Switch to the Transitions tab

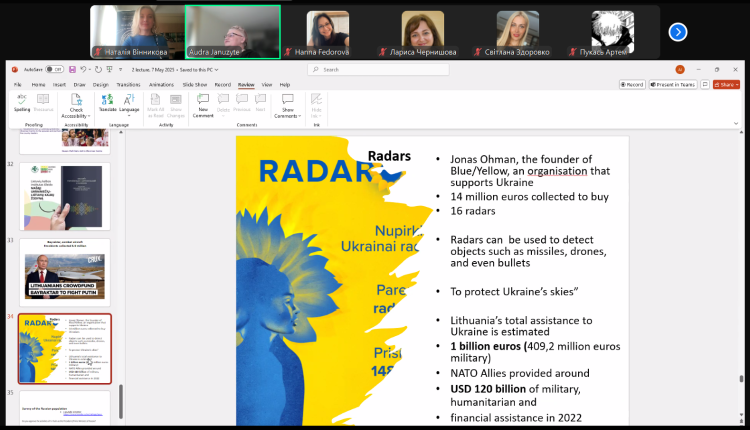pyautogui.click(x=128, y=85)
